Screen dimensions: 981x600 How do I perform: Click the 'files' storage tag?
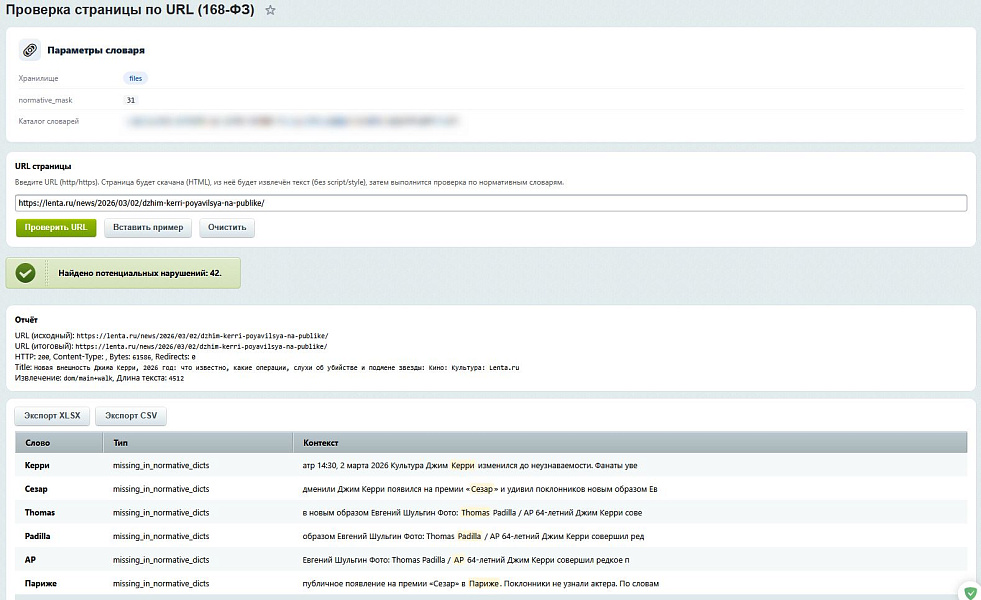pos(136,78)
